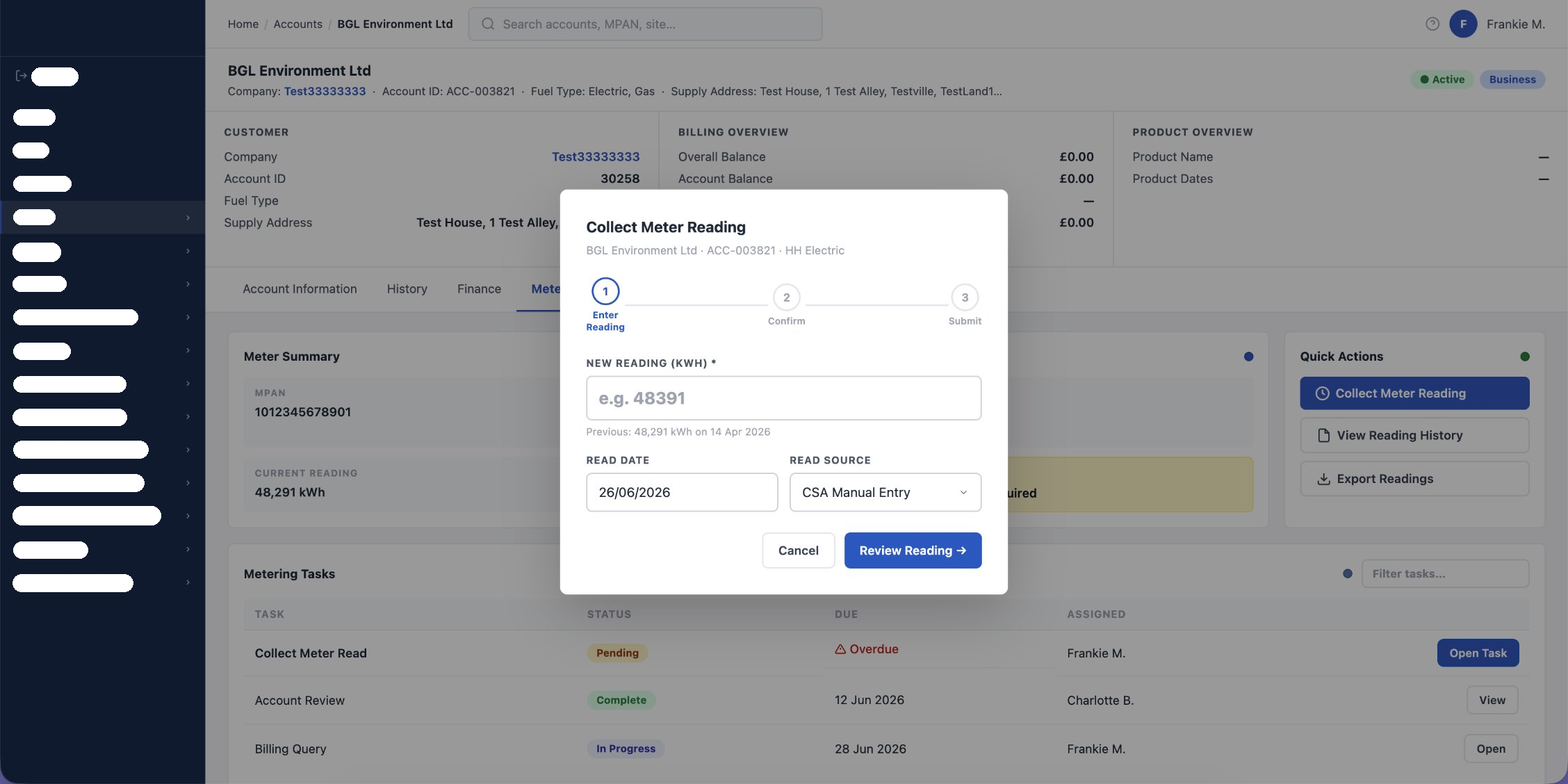Switch to the Finance tab
Image resolution: width=1568 pixels, height=784 pixels.
tap(479, 288)
